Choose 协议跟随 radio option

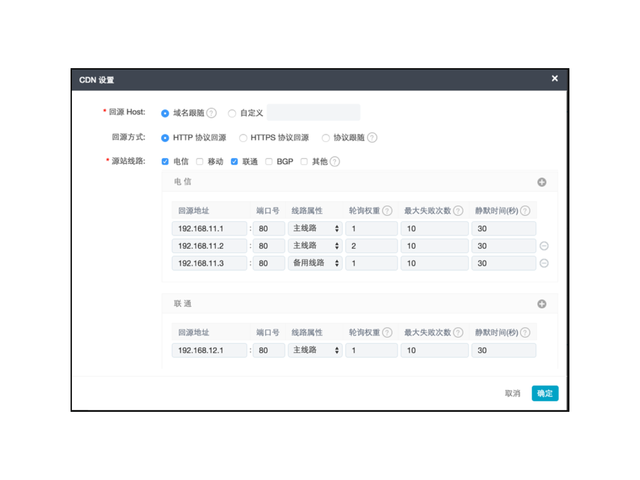tap(326, 138)
